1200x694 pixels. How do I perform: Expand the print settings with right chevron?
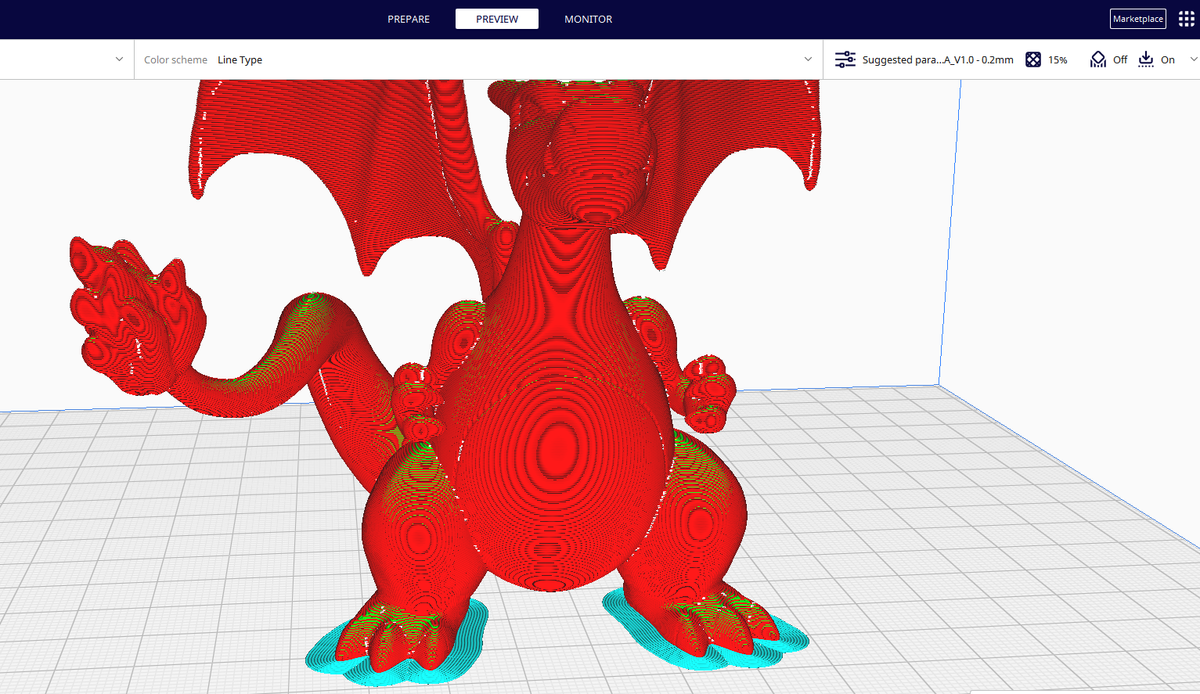pyautogui.click(x=1192, y=59)
